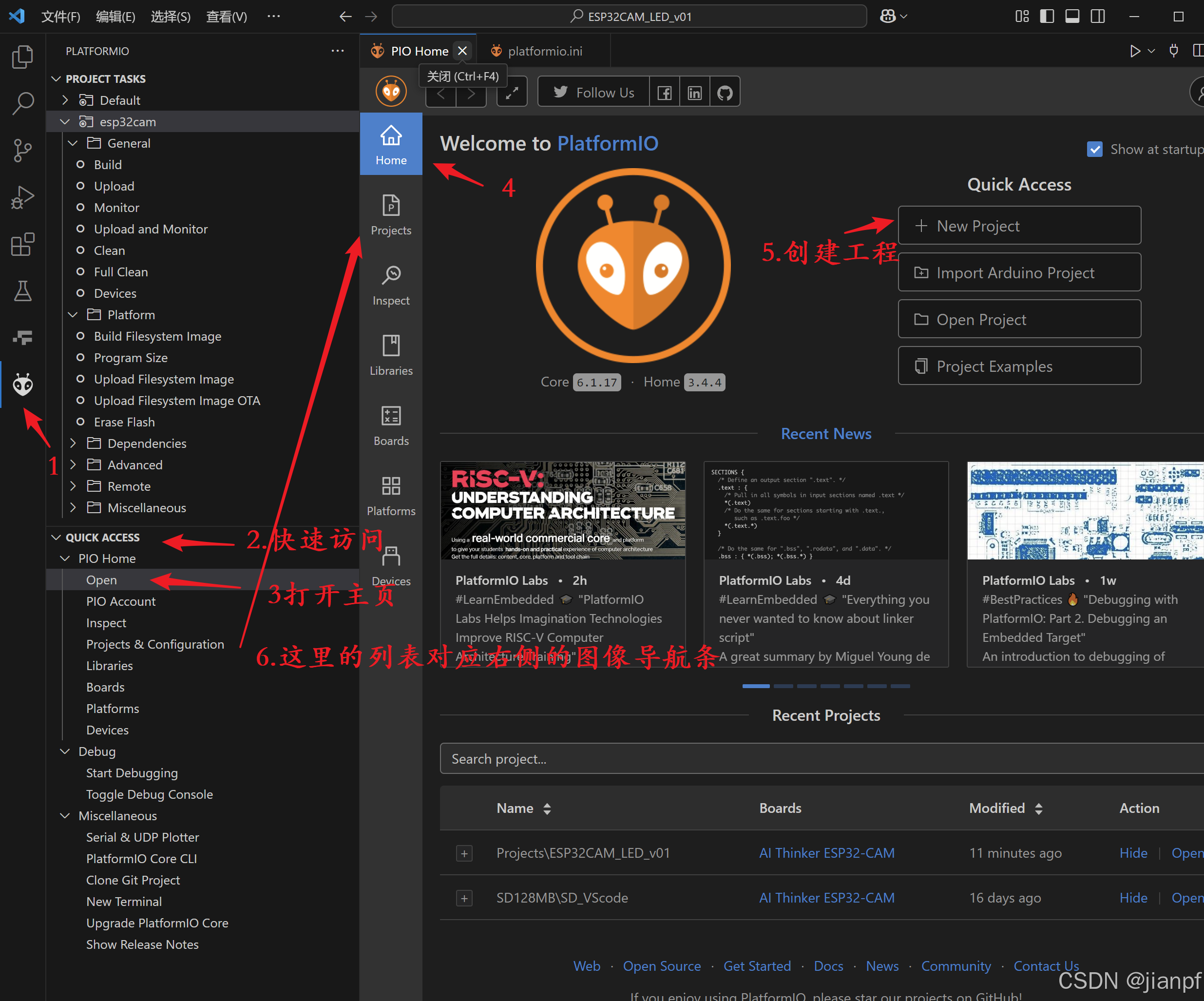Toggle the bottom panel layout icon
This screenshot has width=1204, height=1001.
click(x=1072, y=17)
